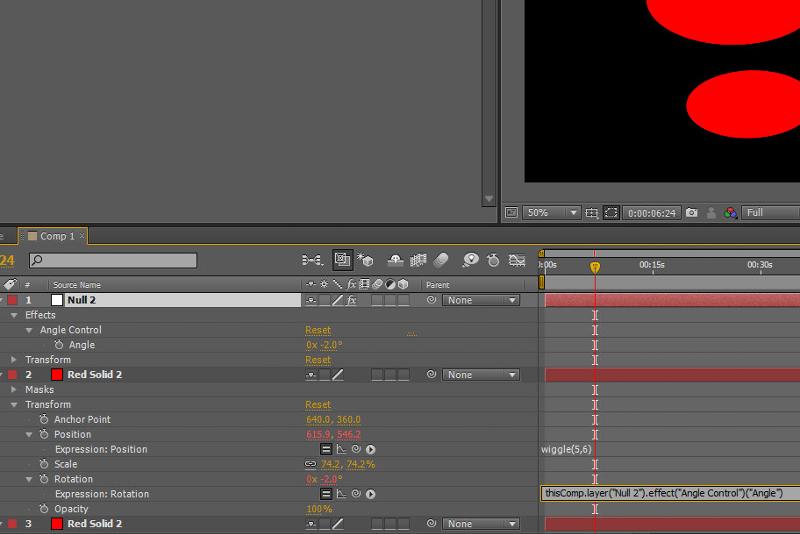Click the Parent column header

437,285
